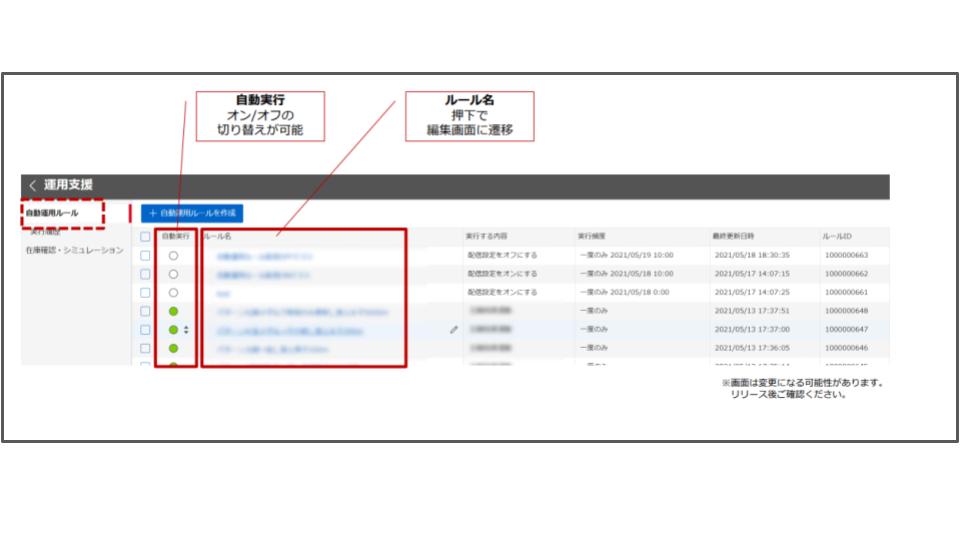
Task: Click the 自動実行 column header
Action: [x=176, y=236]
